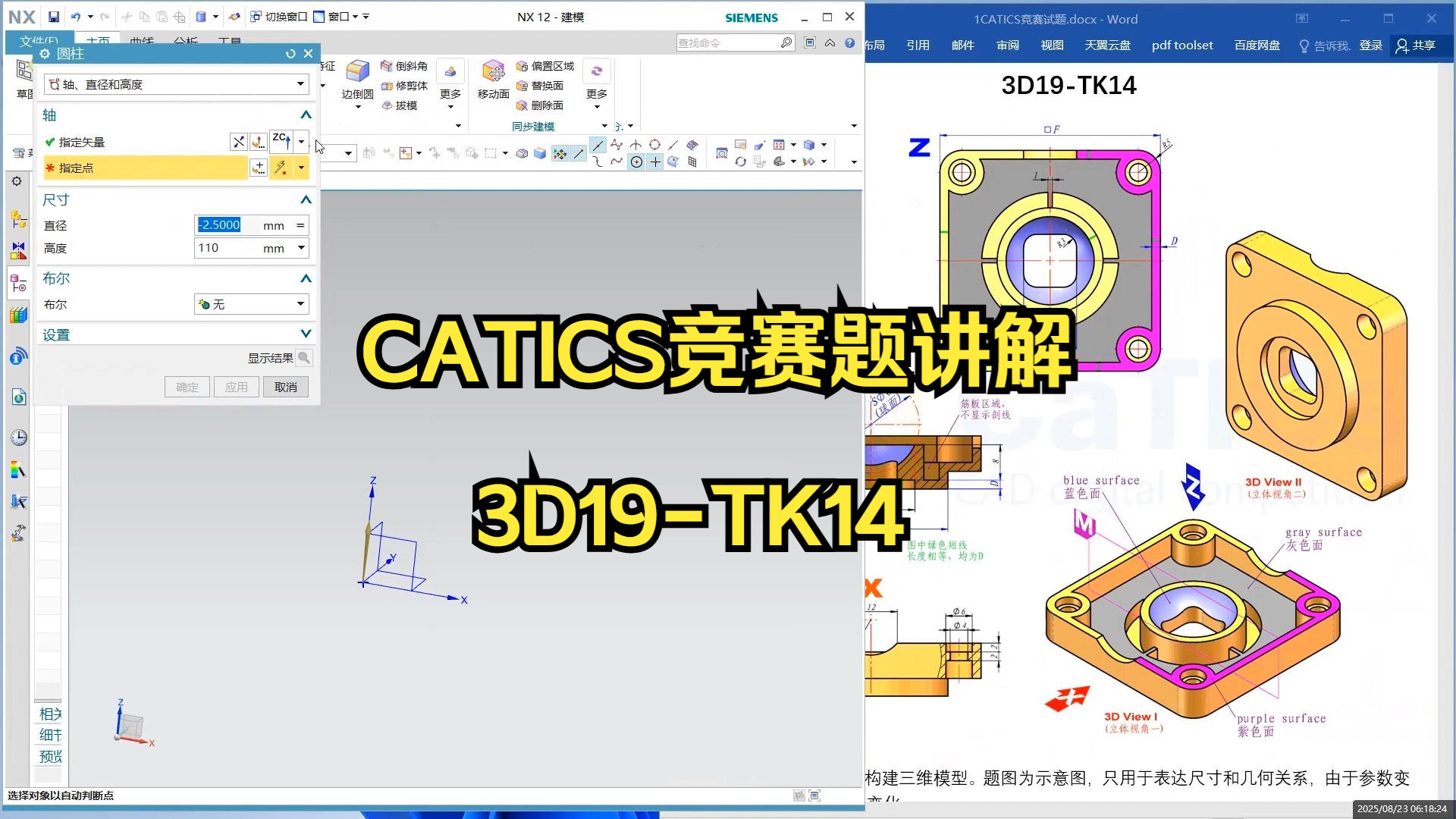Click the 偏置区域 offset region tool
This screenshot has height=819, width=1456.
tap(545, 66)
